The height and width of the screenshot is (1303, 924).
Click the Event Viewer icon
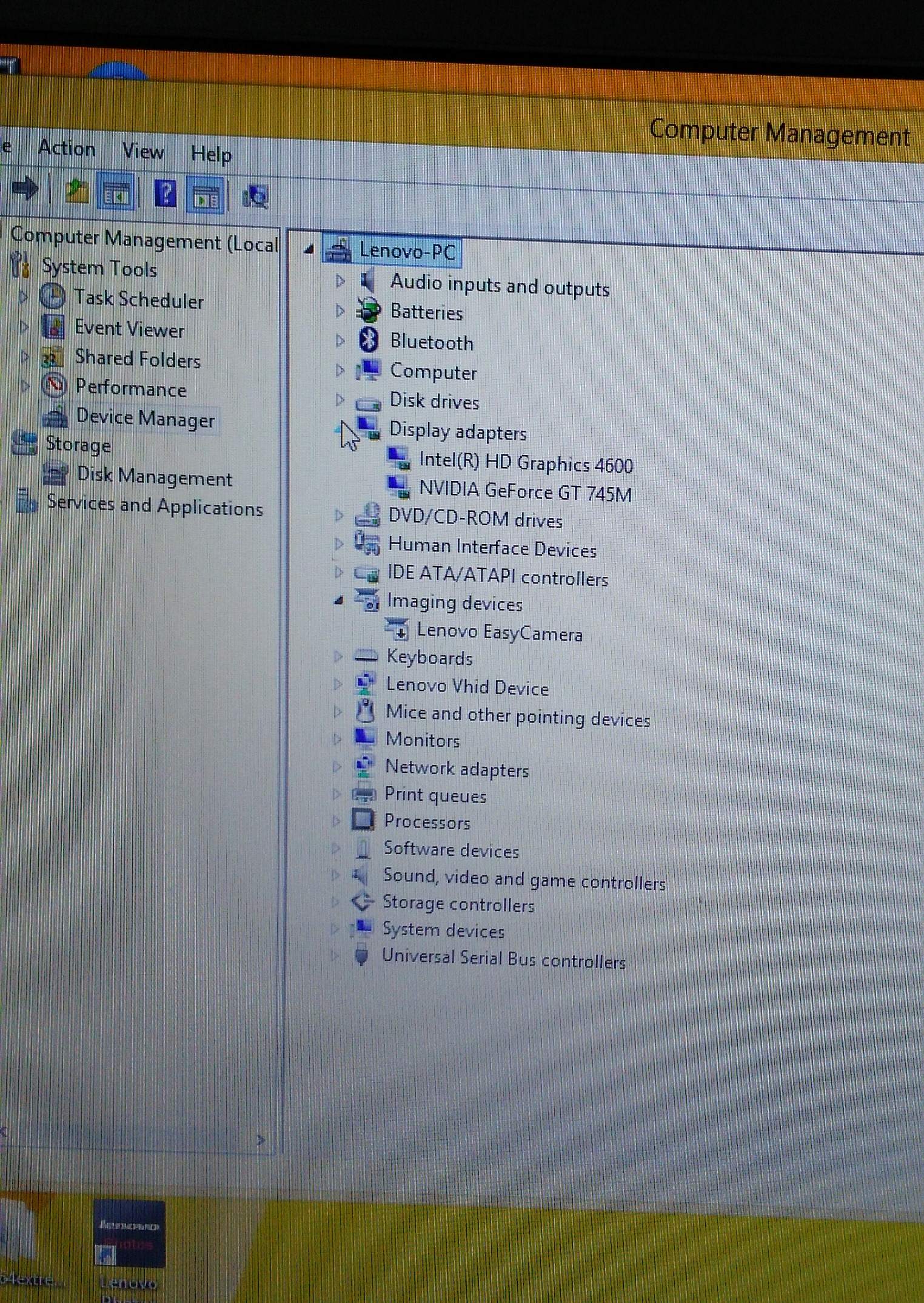53,327
